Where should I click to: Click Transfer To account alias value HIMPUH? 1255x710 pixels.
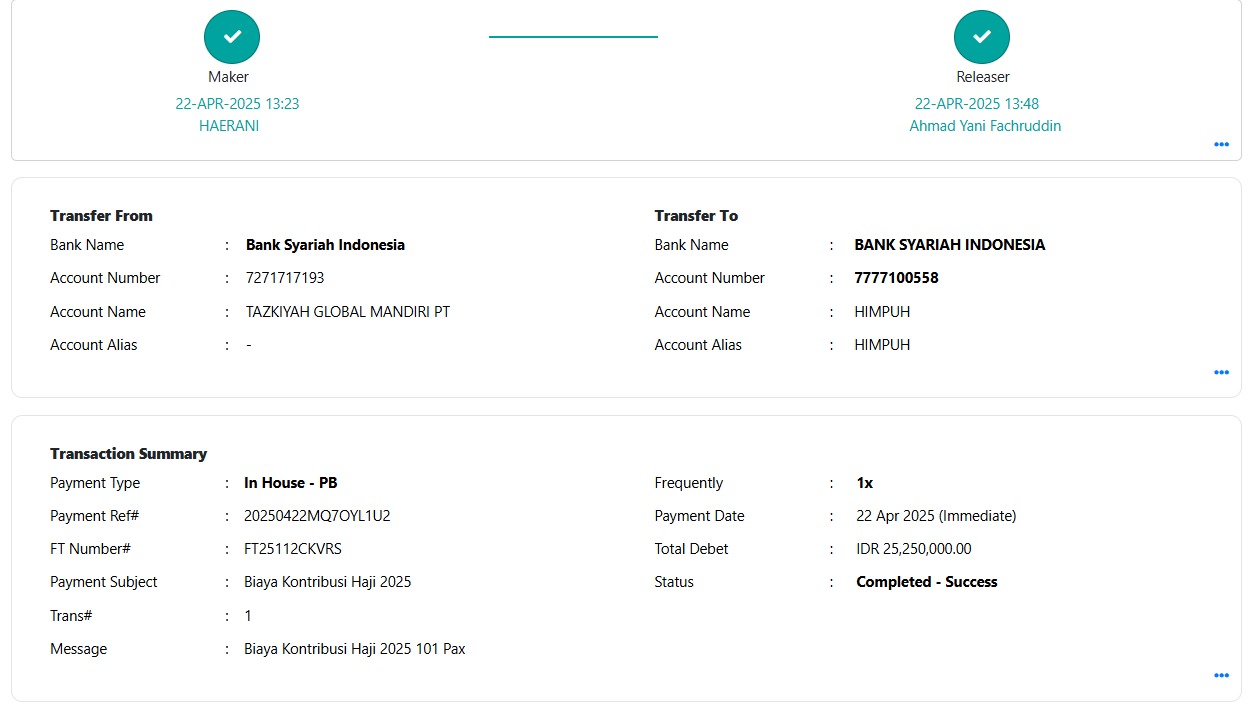tap(882, 345)
